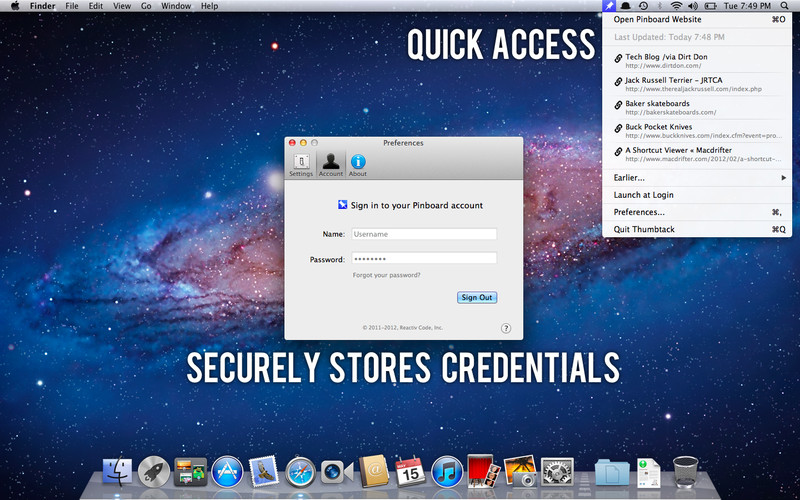800x500 pixels.
Task: Toggle the Launch at Login option
Action: tap(643, 195)
